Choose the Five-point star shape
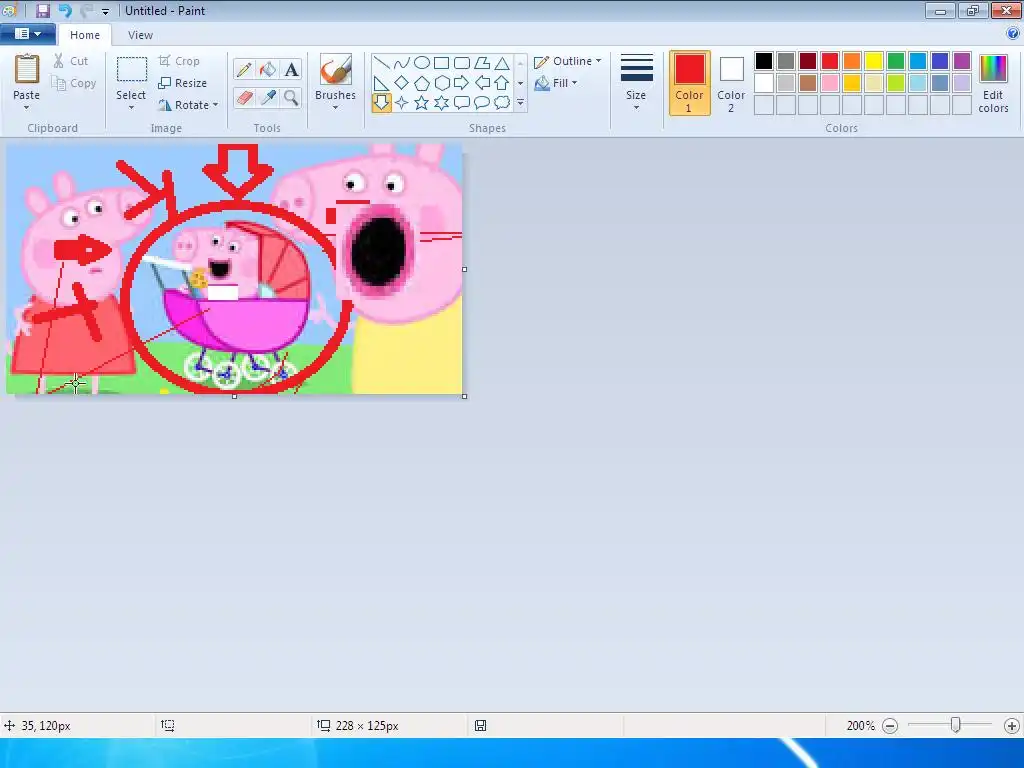The image size is (1024, 768). click(422, 103)
